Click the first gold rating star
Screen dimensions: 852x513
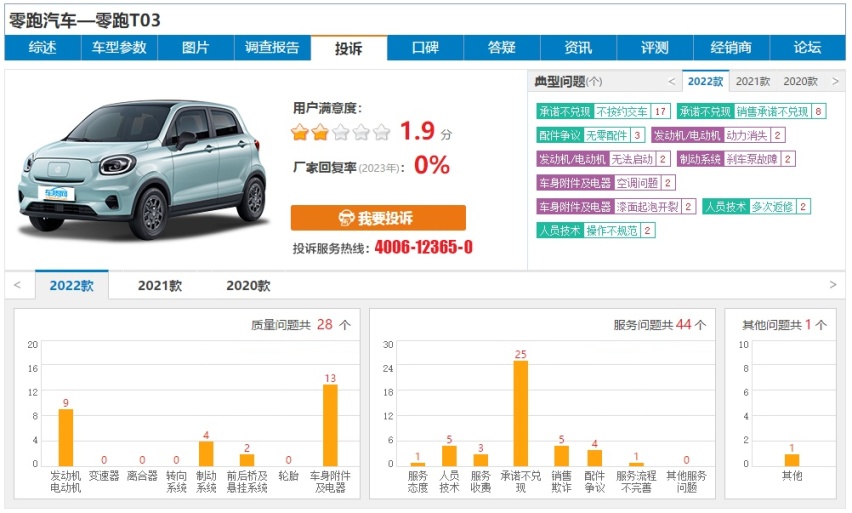pos(299,132)
